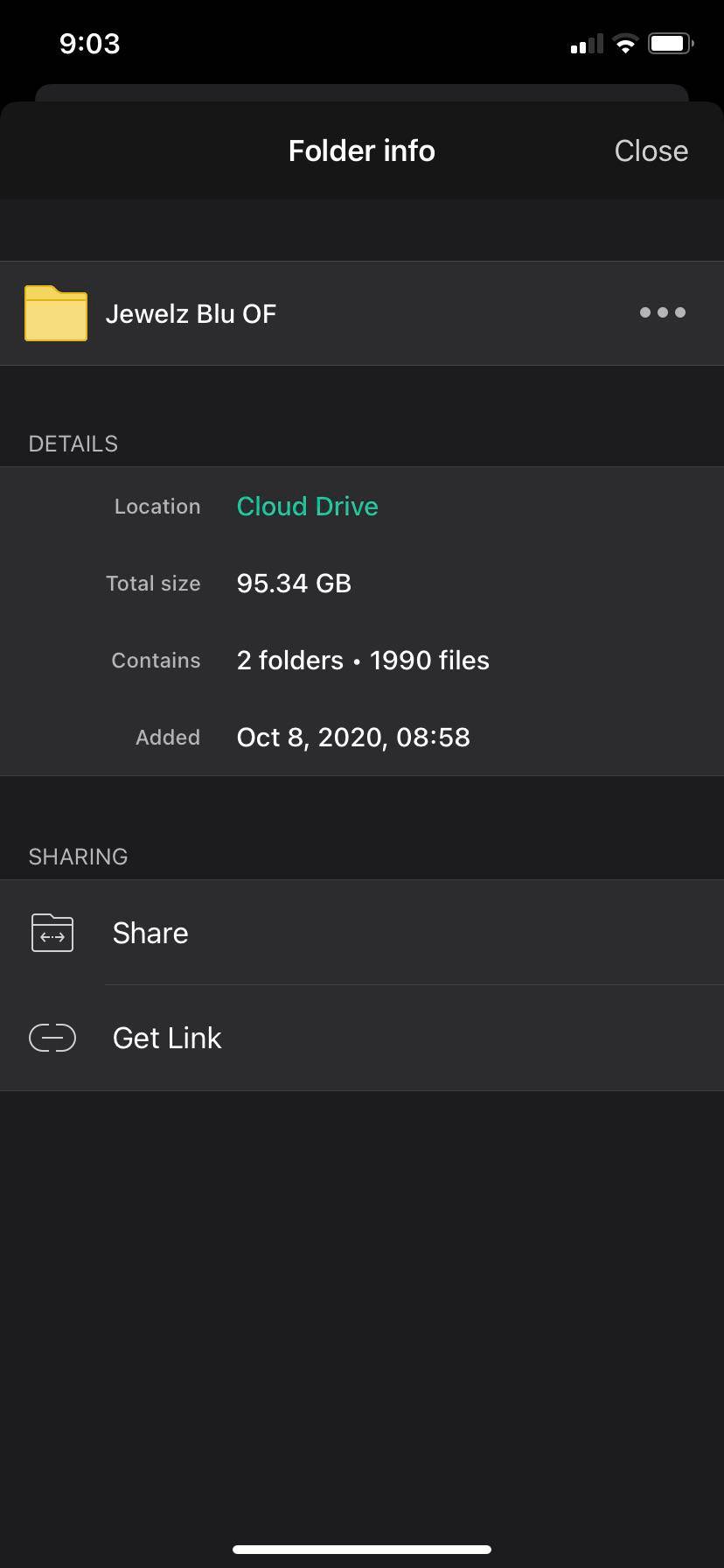Tap the DETAILS section header
This screenshot has height=1568, width=724.
[73, 444]
